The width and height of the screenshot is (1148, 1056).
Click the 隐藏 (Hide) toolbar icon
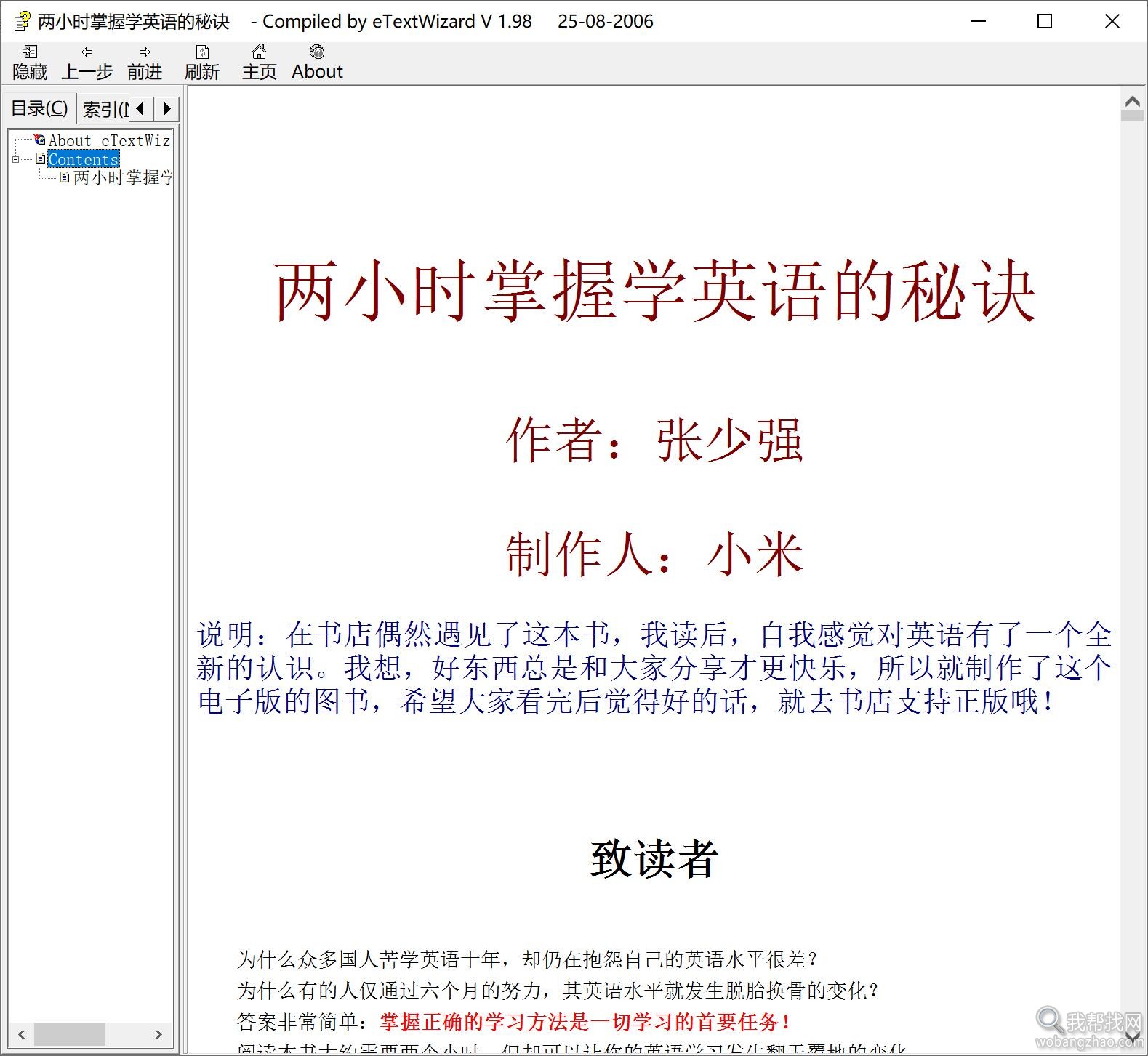(x=30, y=62)
